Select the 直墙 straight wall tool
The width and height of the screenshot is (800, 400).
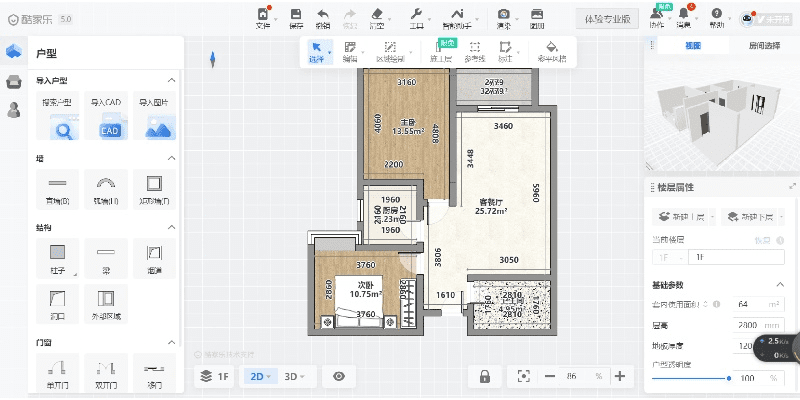58,184
